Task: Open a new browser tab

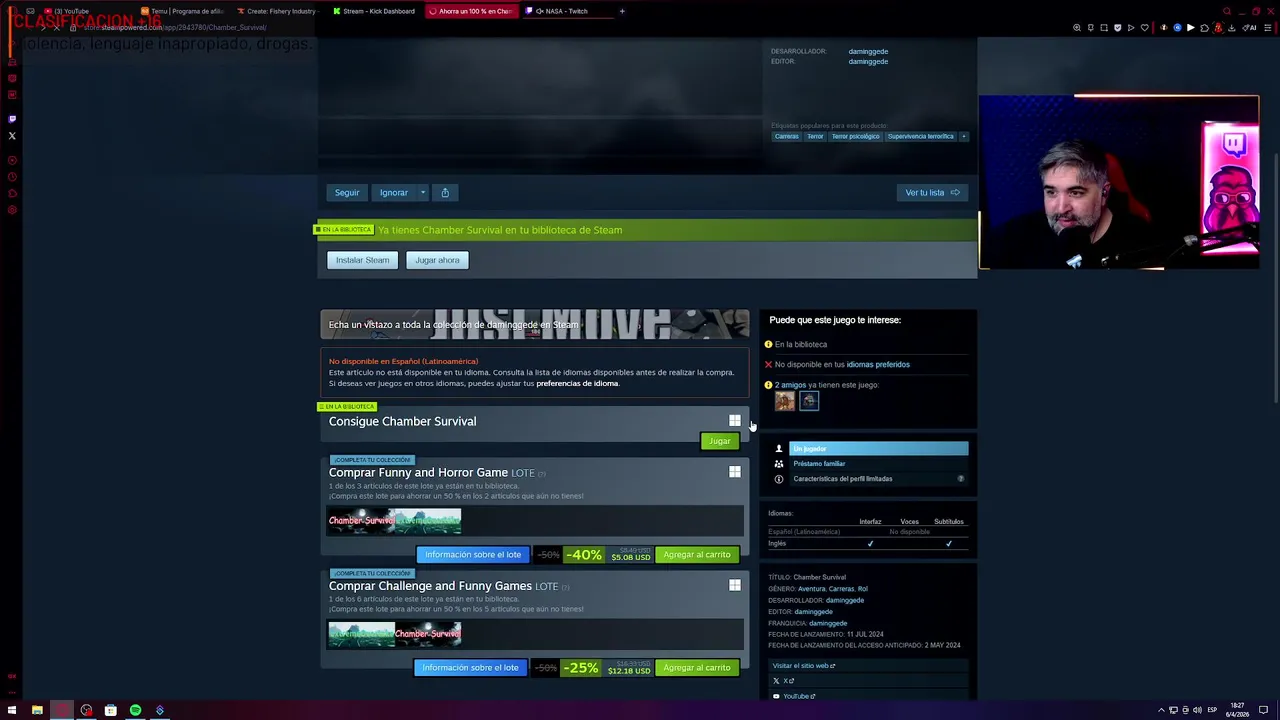Action: (x=622, y=11)
